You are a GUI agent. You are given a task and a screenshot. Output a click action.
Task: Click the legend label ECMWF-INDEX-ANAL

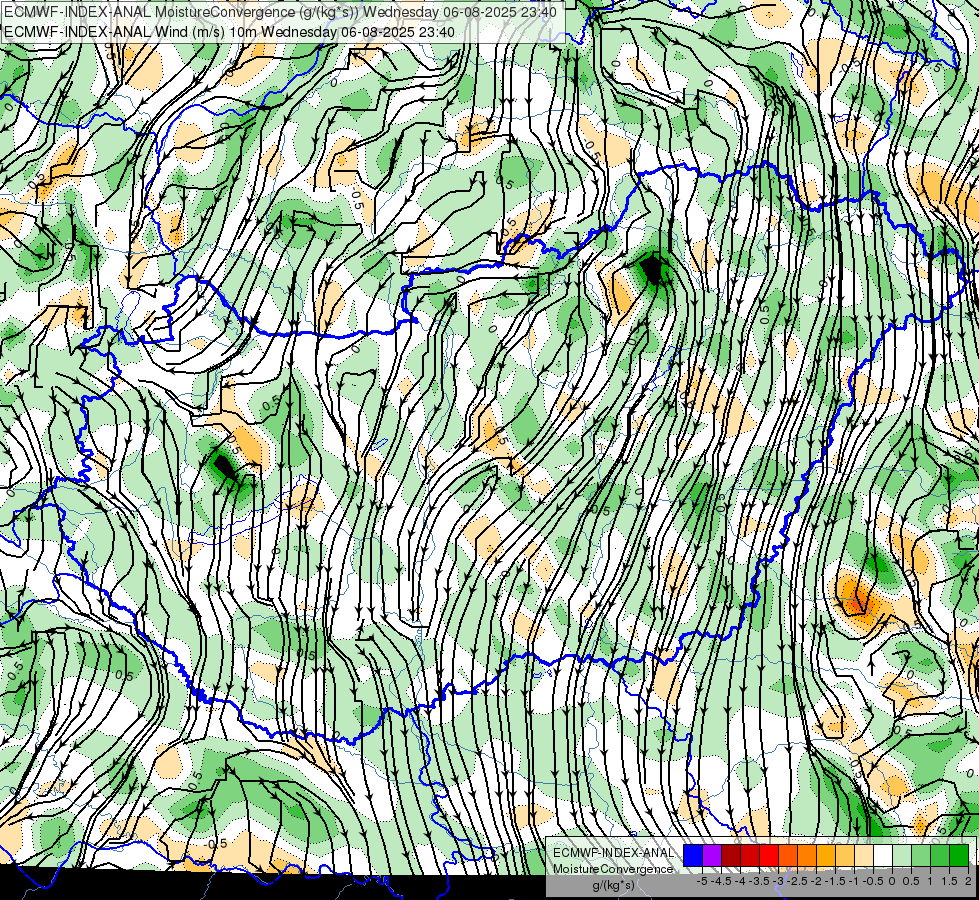pyautogui.click(x=614, y=853)
